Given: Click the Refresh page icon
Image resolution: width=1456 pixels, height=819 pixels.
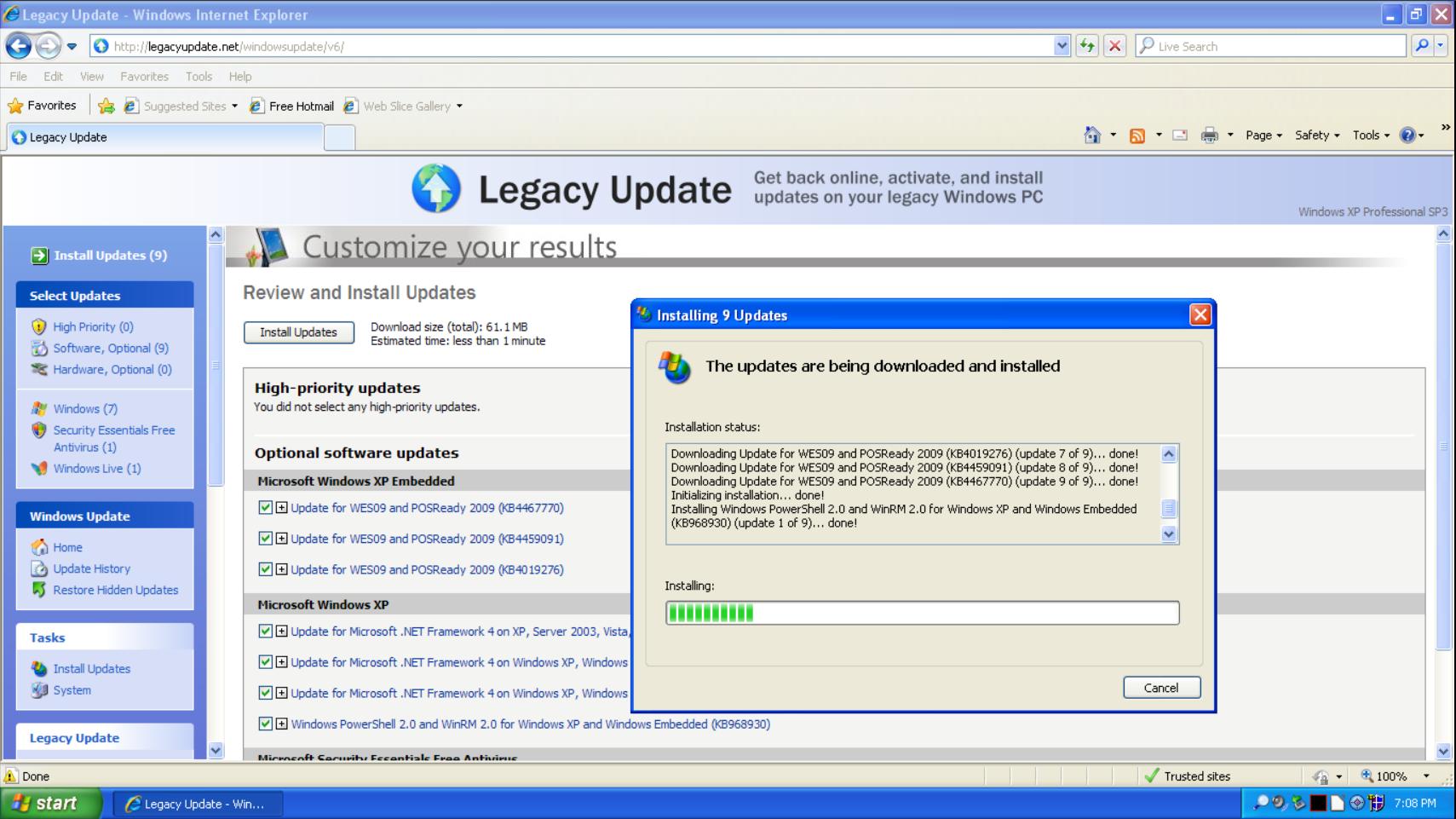Looking at the screenshot, I should point(1086,46).
